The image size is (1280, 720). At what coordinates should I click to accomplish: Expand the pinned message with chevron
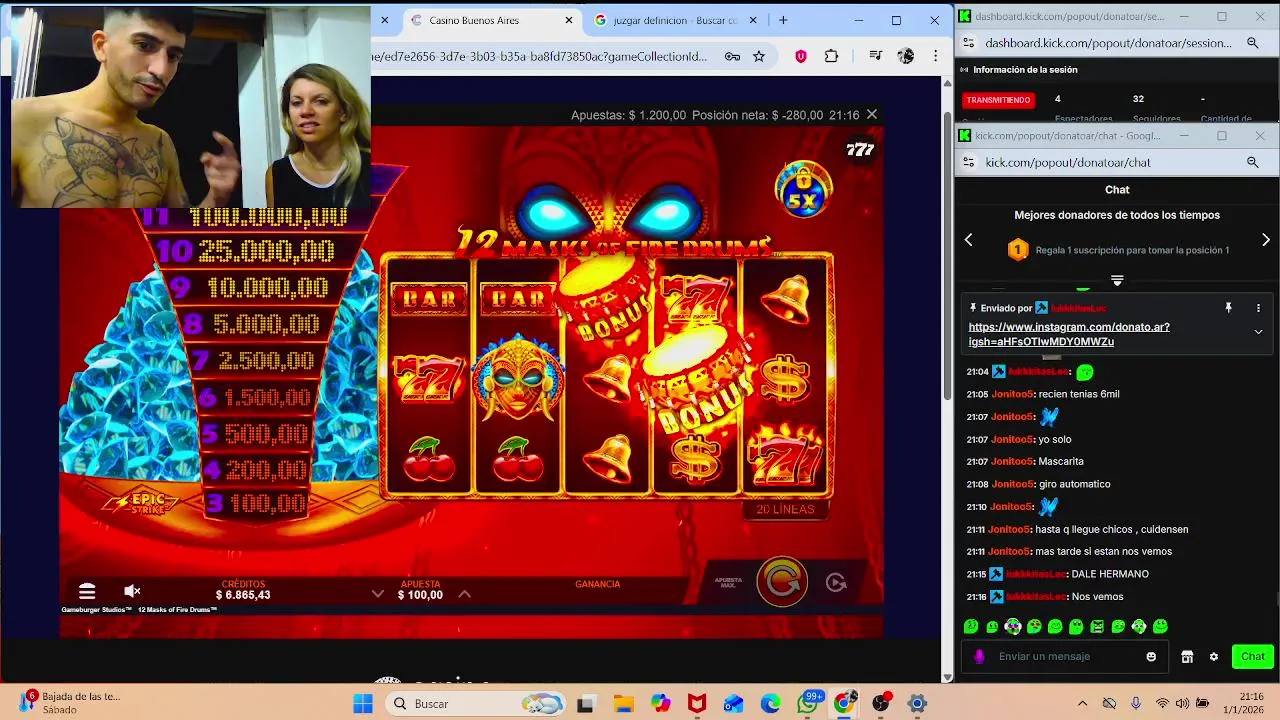pyautogui.click(x=1258, y=332)
